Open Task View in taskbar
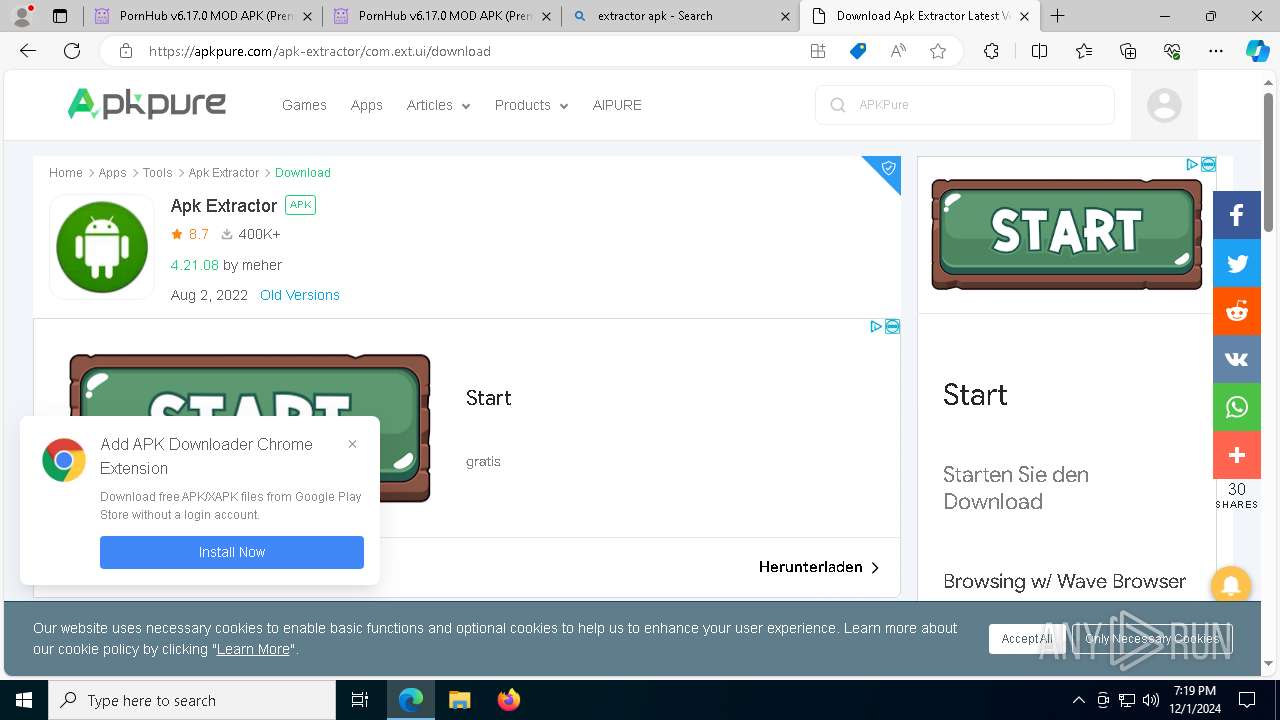1280x720 pixels. [360, 700]
